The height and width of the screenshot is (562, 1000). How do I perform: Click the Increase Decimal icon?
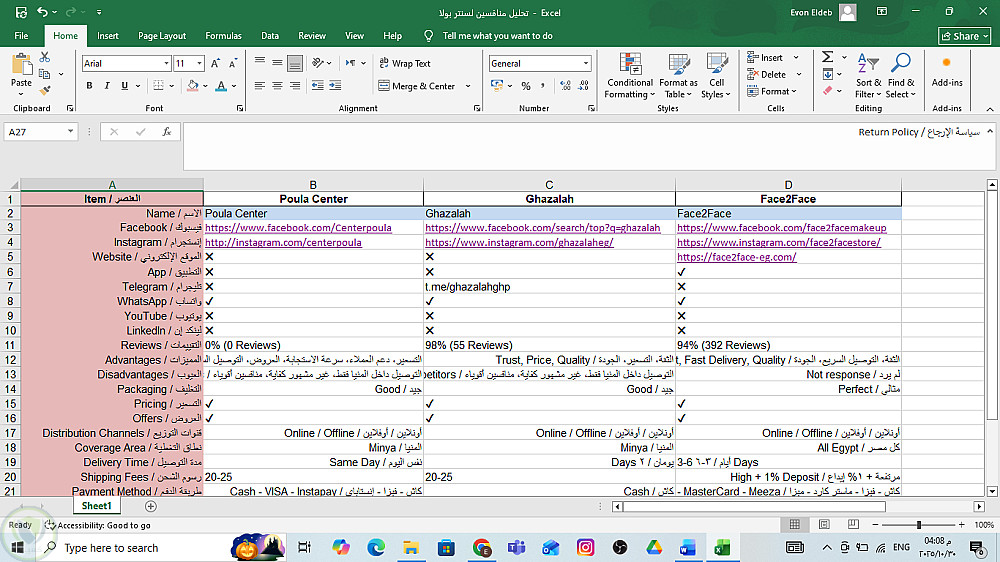click(x=565, y=85)
